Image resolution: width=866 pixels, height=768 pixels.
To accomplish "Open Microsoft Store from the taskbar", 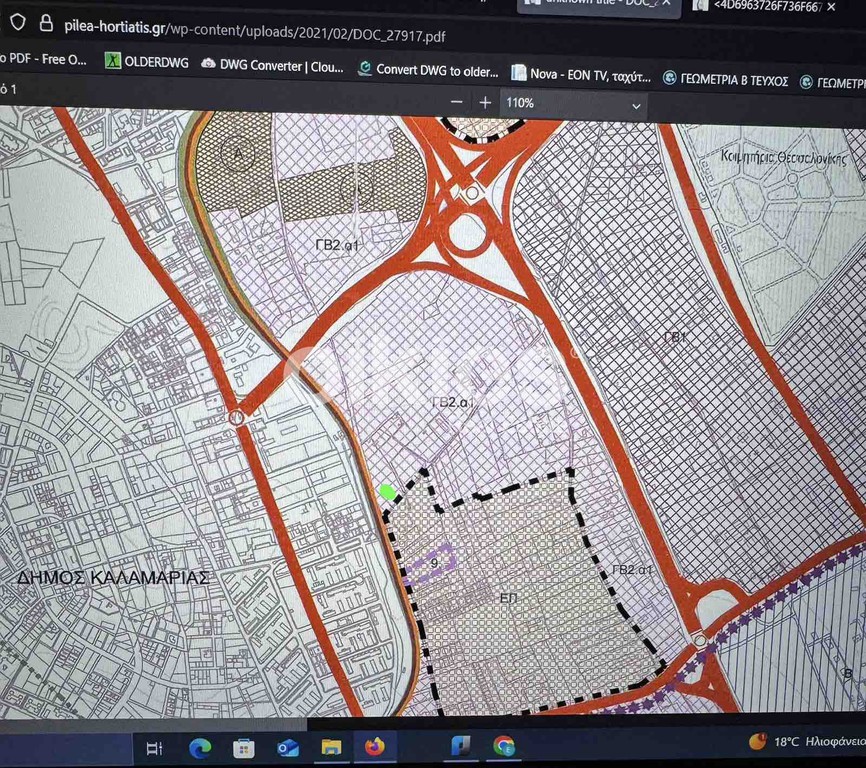I will coord(244,749).
